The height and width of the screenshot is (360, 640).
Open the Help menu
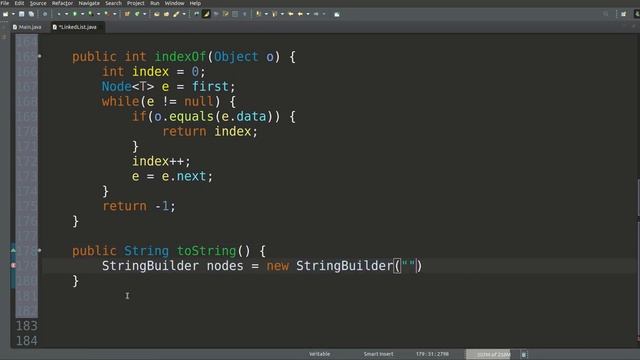pos(195,3)
